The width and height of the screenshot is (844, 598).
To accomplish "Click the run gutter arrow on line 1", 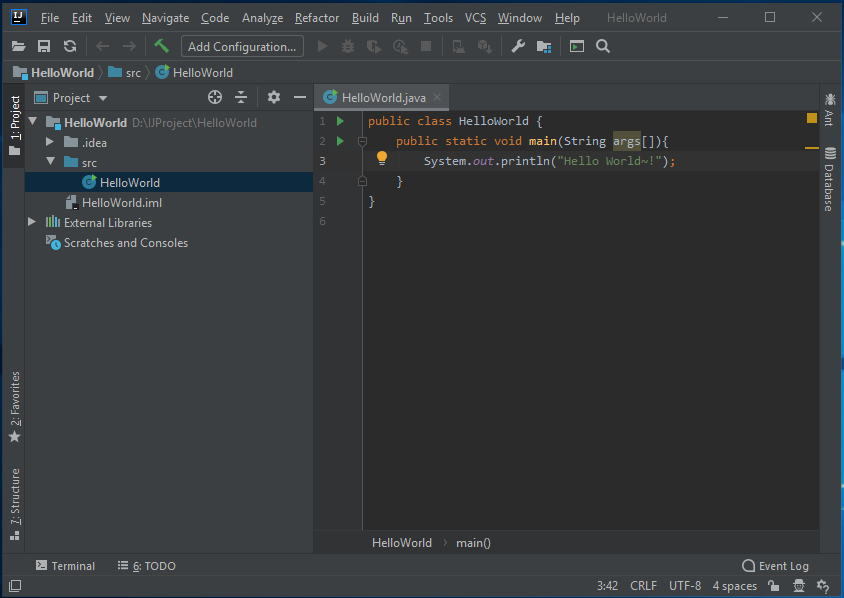I will click(340, 121).
